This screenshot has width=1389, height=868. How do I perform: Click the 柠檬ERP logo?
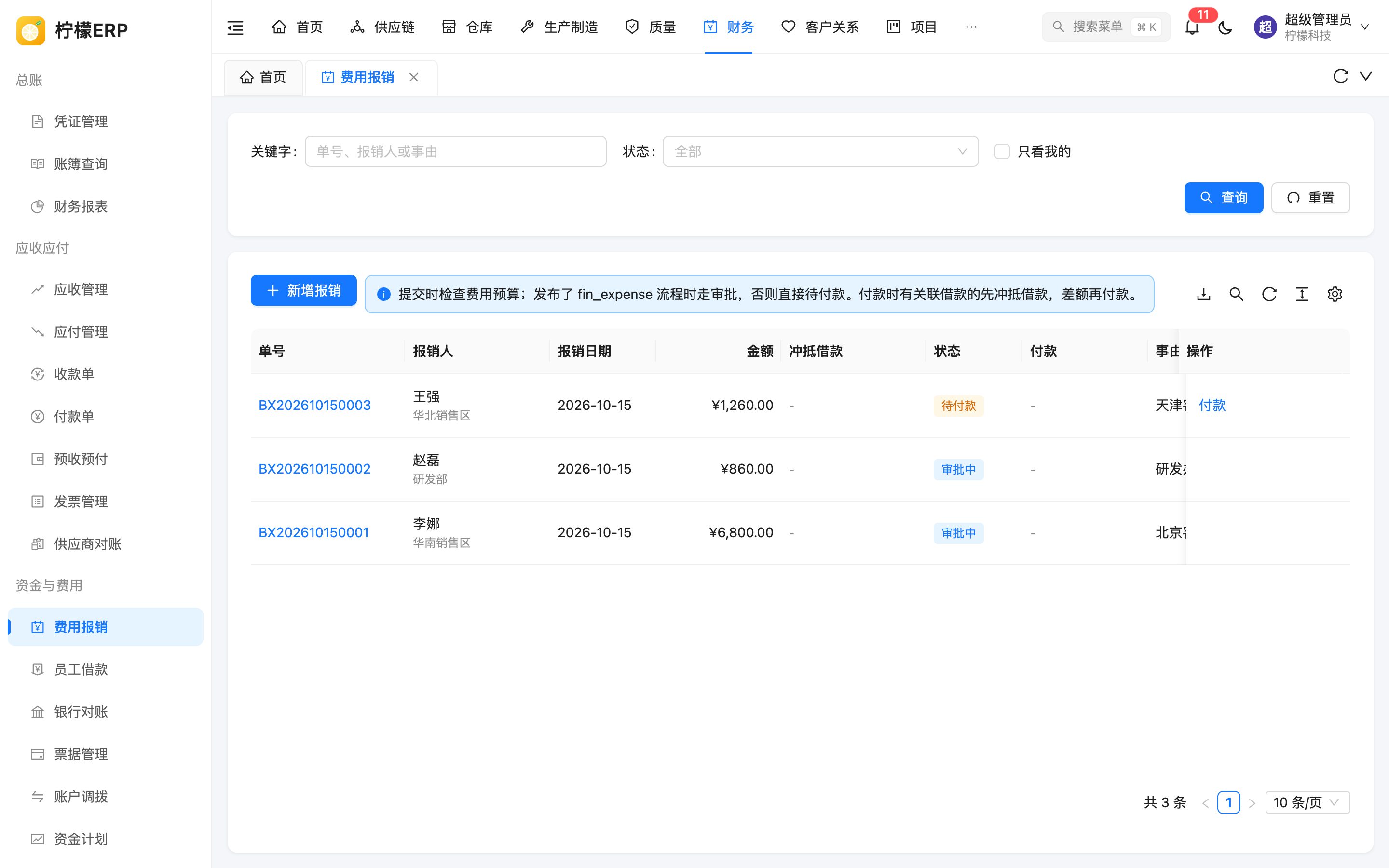coord(31,30)
